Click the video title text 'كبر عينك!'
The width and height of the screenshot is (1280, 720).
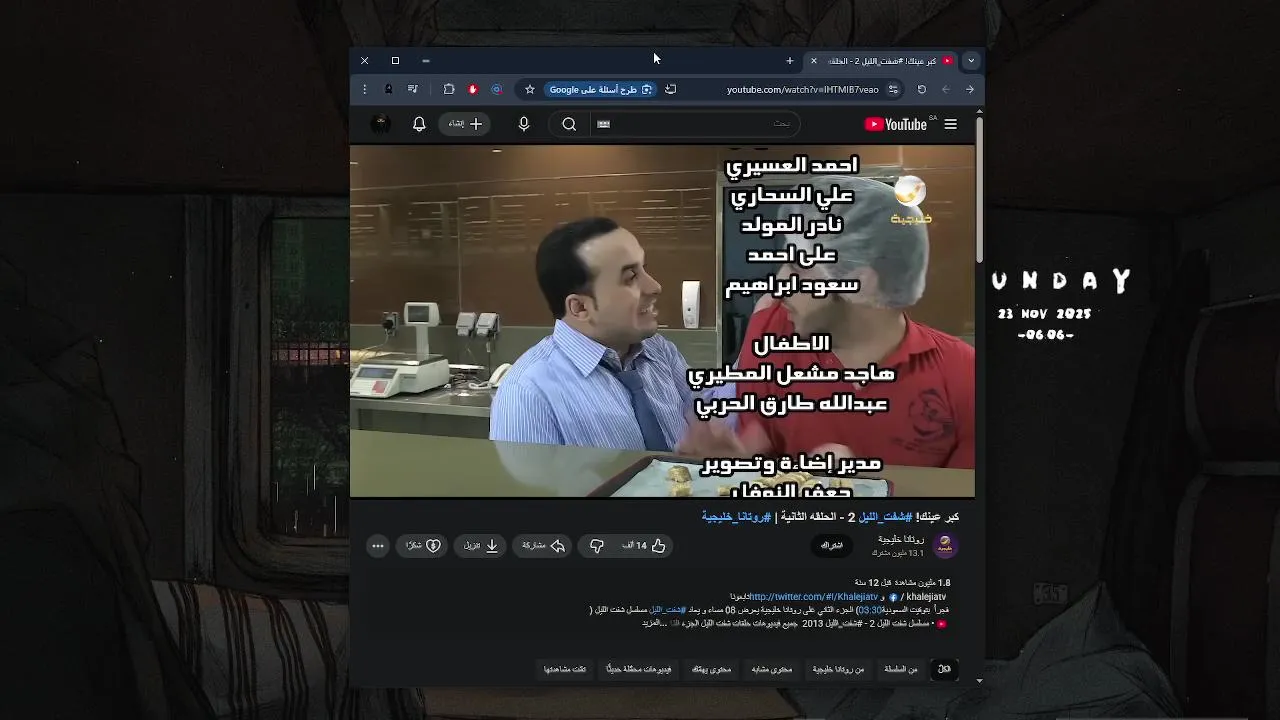click(938, 517)
